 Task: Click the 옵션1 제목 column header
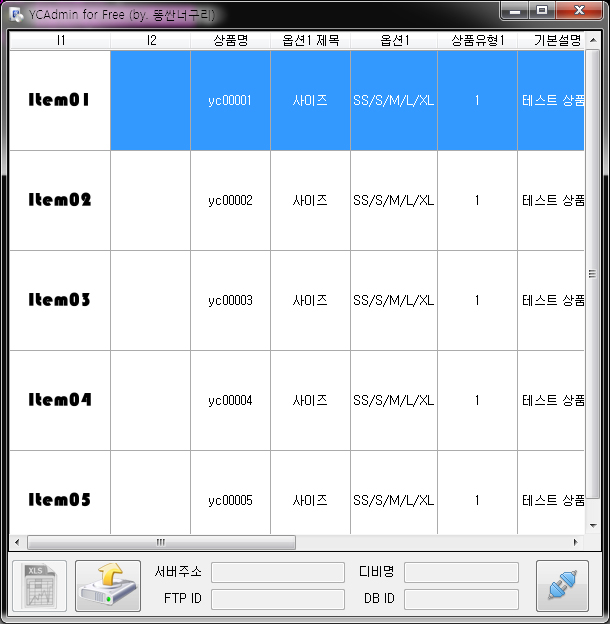point(310,40)
